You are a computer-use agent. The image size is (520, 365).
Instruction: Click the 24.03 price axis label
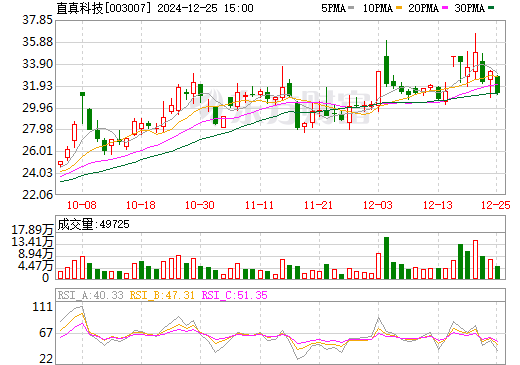coord(37,173)
